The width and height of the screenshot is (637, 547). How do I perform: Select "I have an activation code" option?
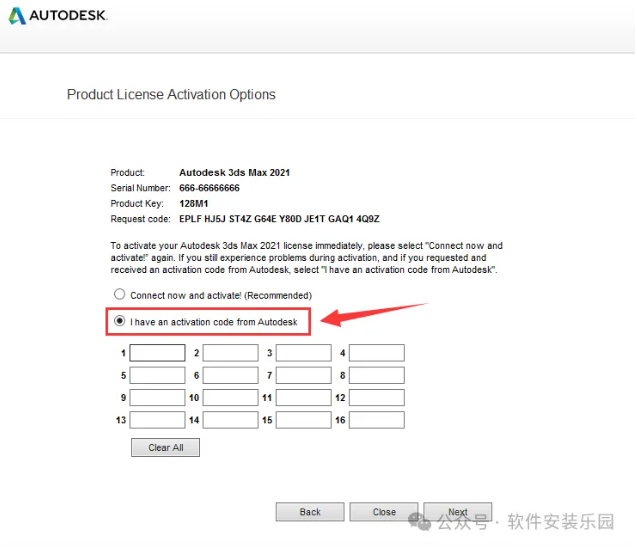120,322
